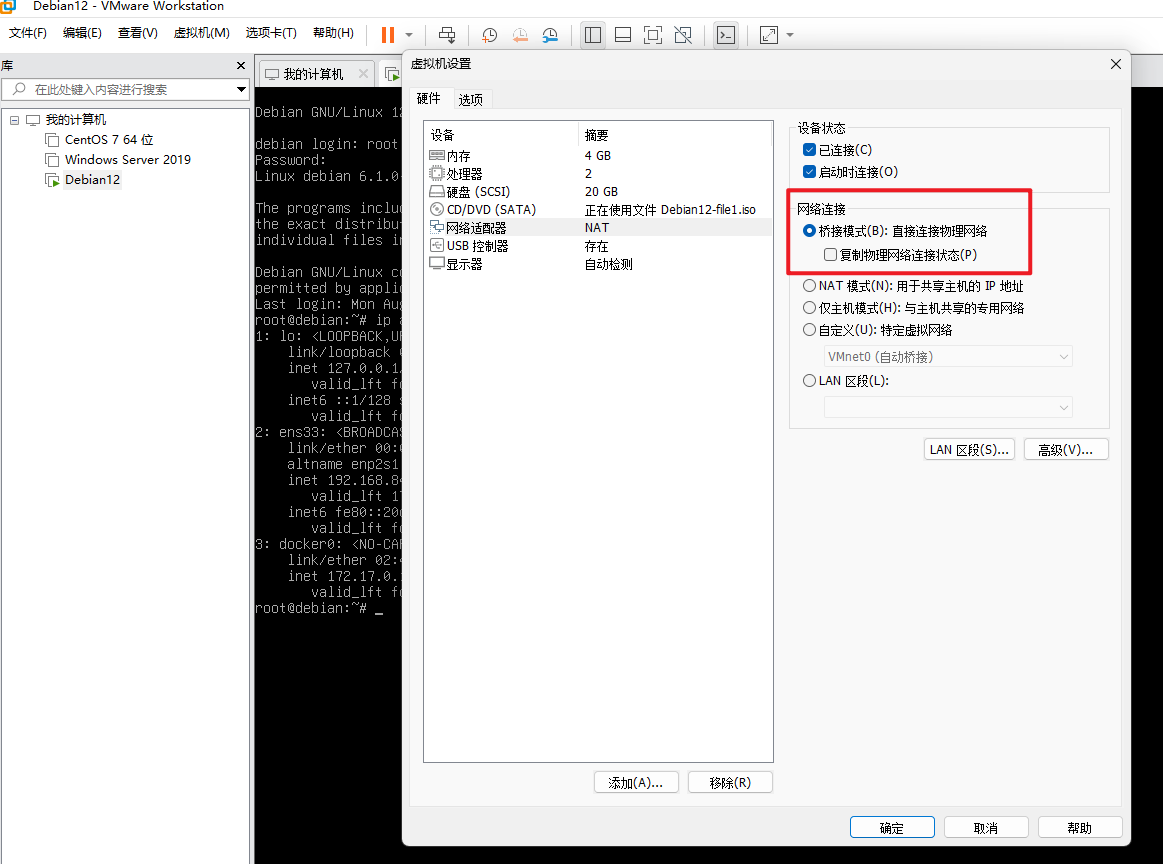The width and height of the screenshot is (1163, 864).
Task: Open the 选项卡(T) menu
Action: 271,33
